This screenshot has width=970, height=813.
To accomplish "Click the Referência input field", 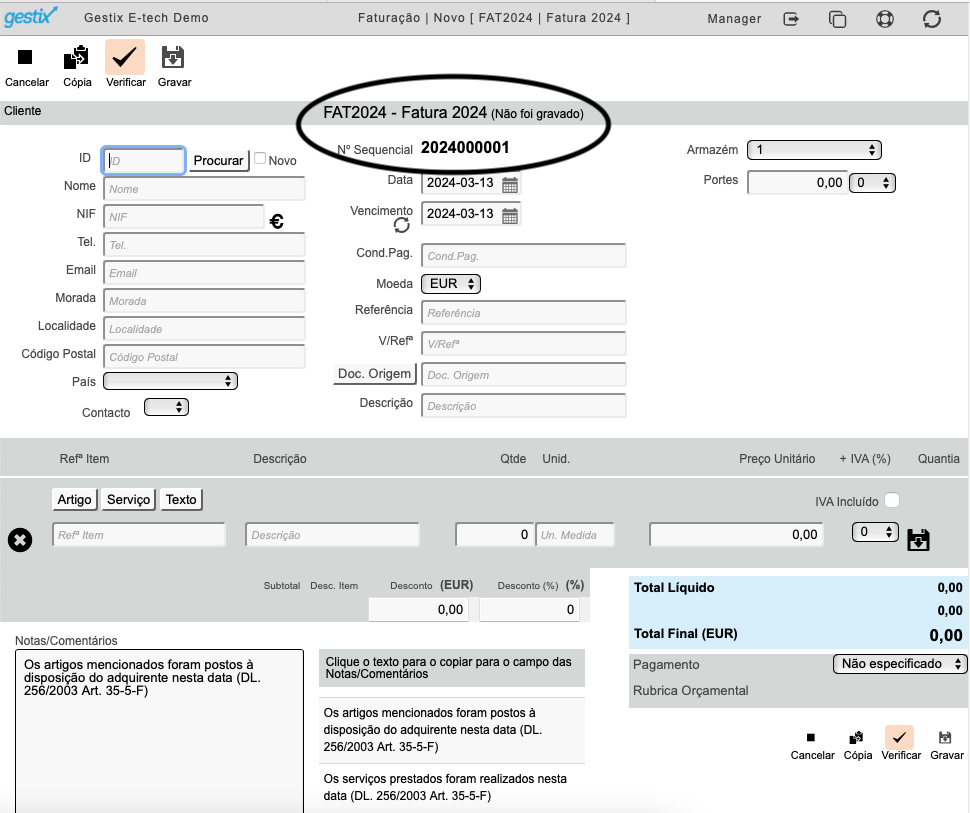I will [523, 312].
